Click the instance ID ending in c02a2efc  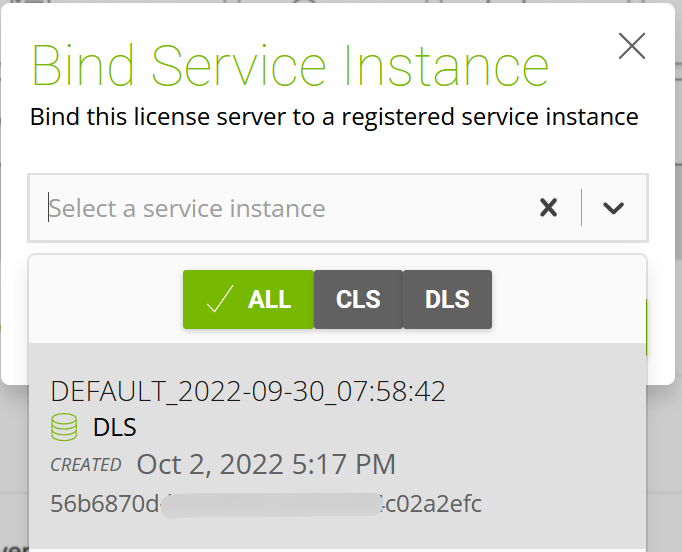point(432,503)
